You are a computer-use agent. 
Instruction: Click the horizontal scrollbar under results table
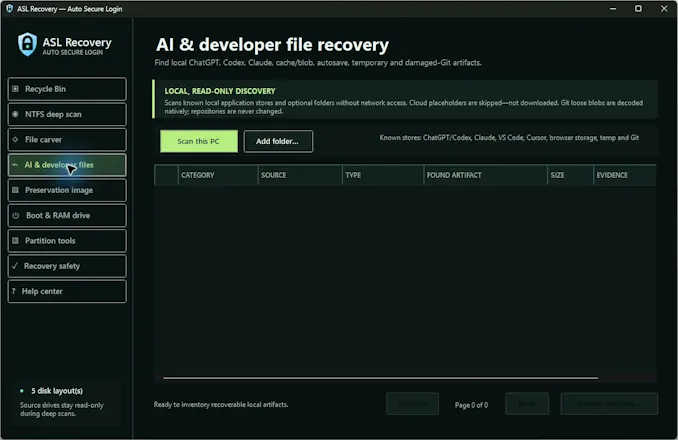click(381, 378)
